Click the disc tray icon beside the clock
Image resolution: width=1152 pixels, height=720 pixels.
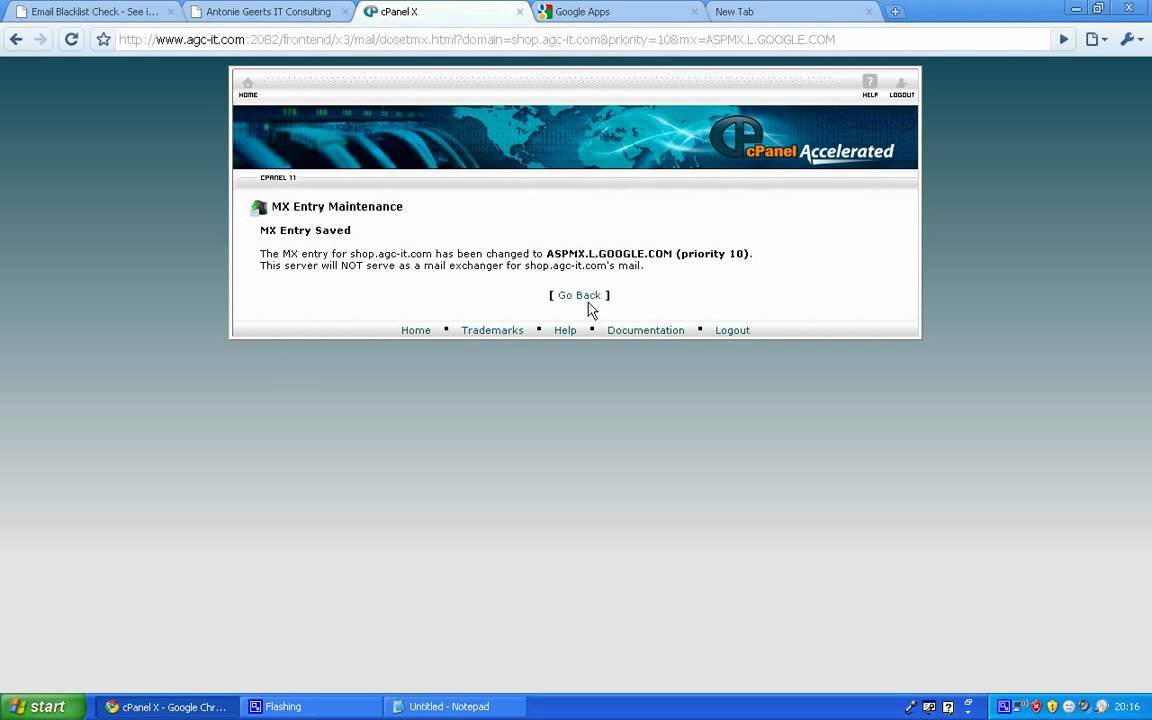(x=1101, y=707)
